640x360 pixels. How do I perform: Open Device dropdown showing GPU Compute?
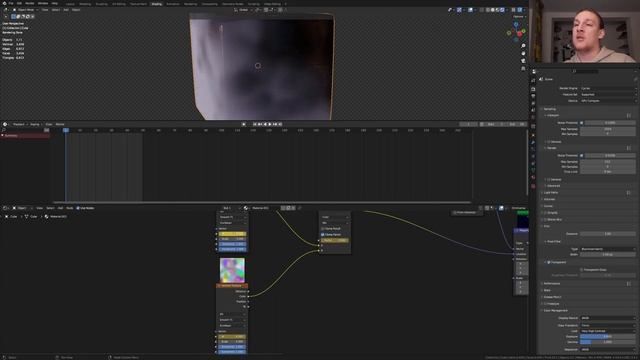[608, 100]
